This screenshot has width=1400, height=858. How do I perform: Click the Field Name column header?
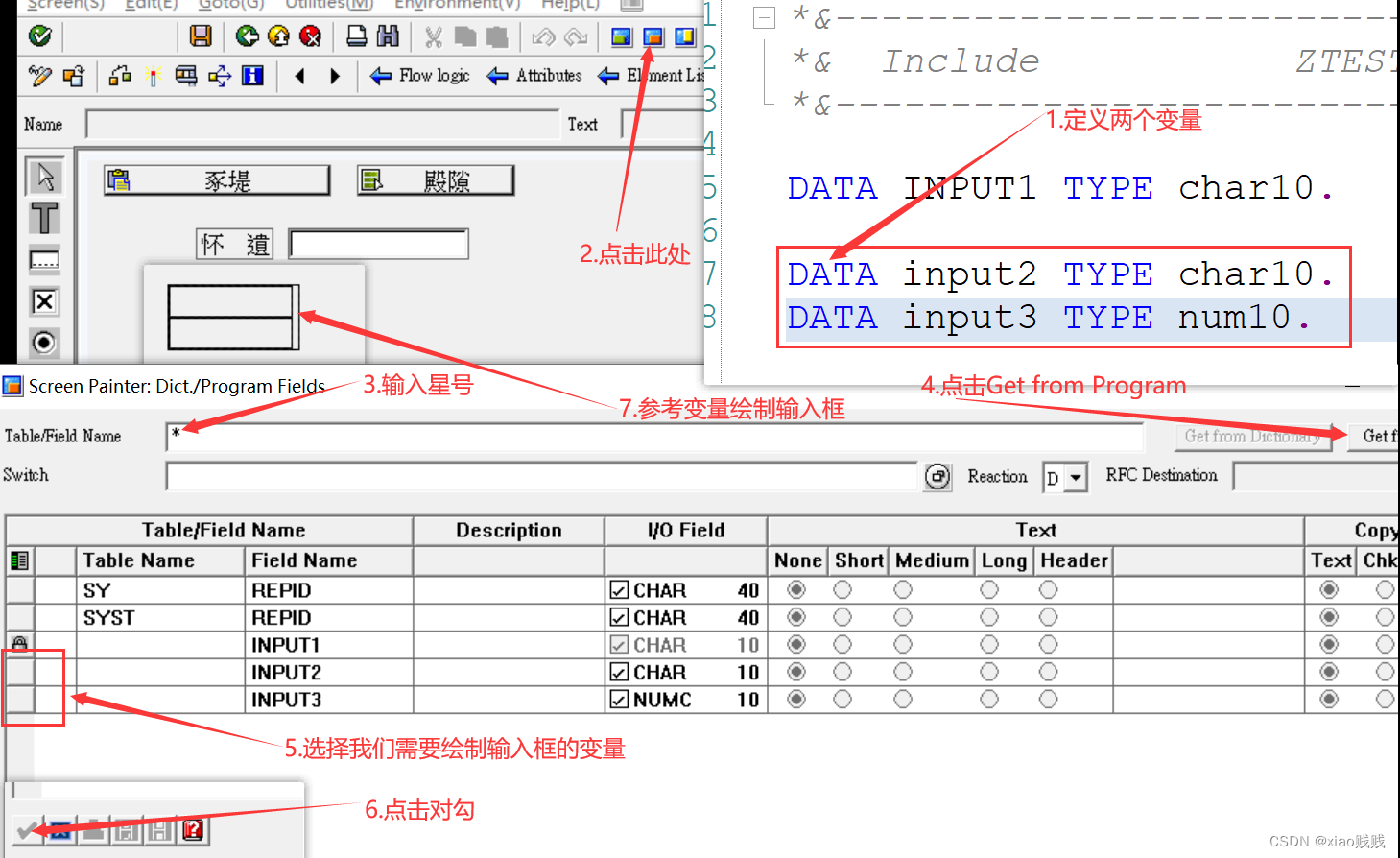pos(329,560)
